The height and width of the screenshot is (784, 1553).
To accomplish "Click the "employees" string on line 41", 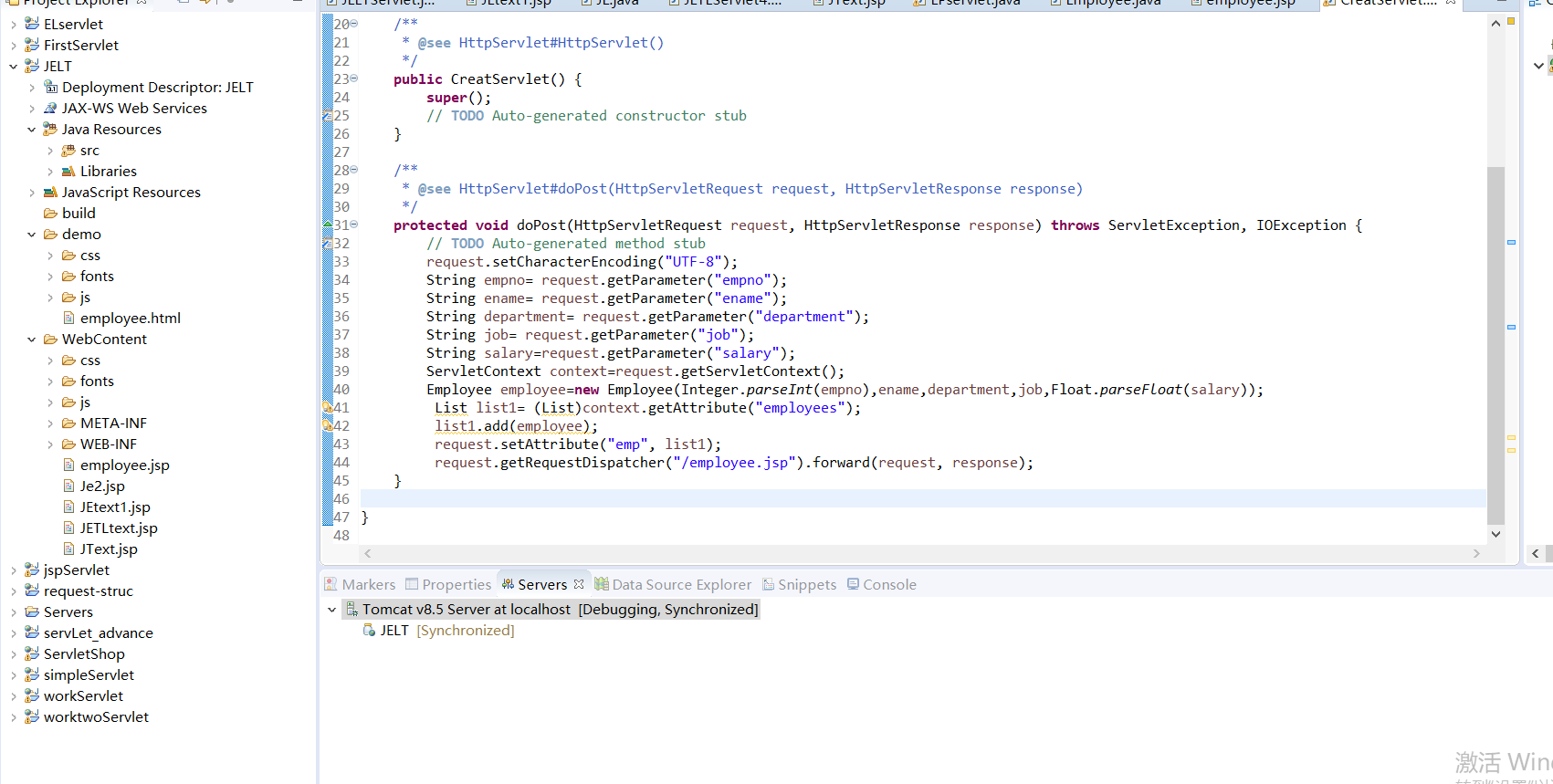I will [801, 408].
